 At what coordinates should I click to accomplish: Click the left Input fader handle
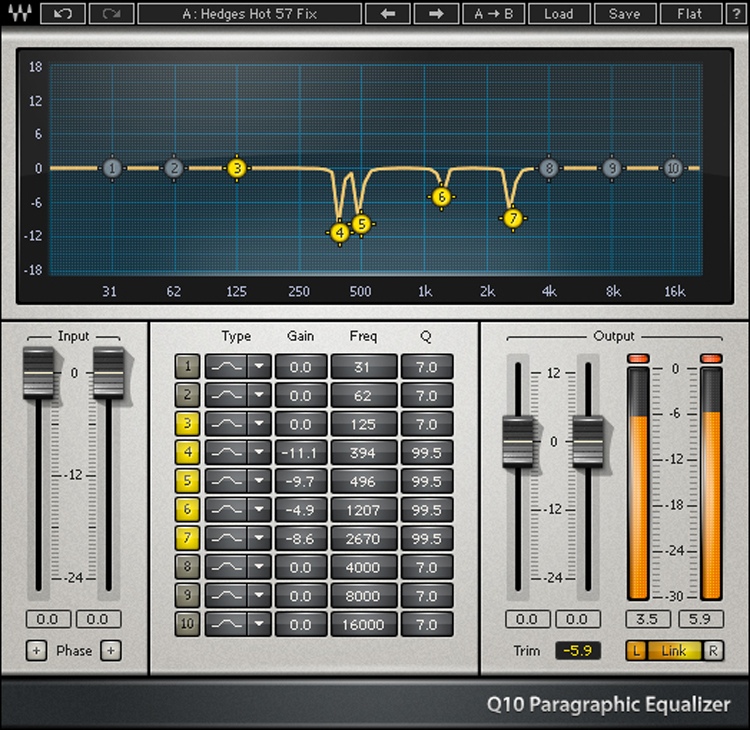(x=37, y=372)
